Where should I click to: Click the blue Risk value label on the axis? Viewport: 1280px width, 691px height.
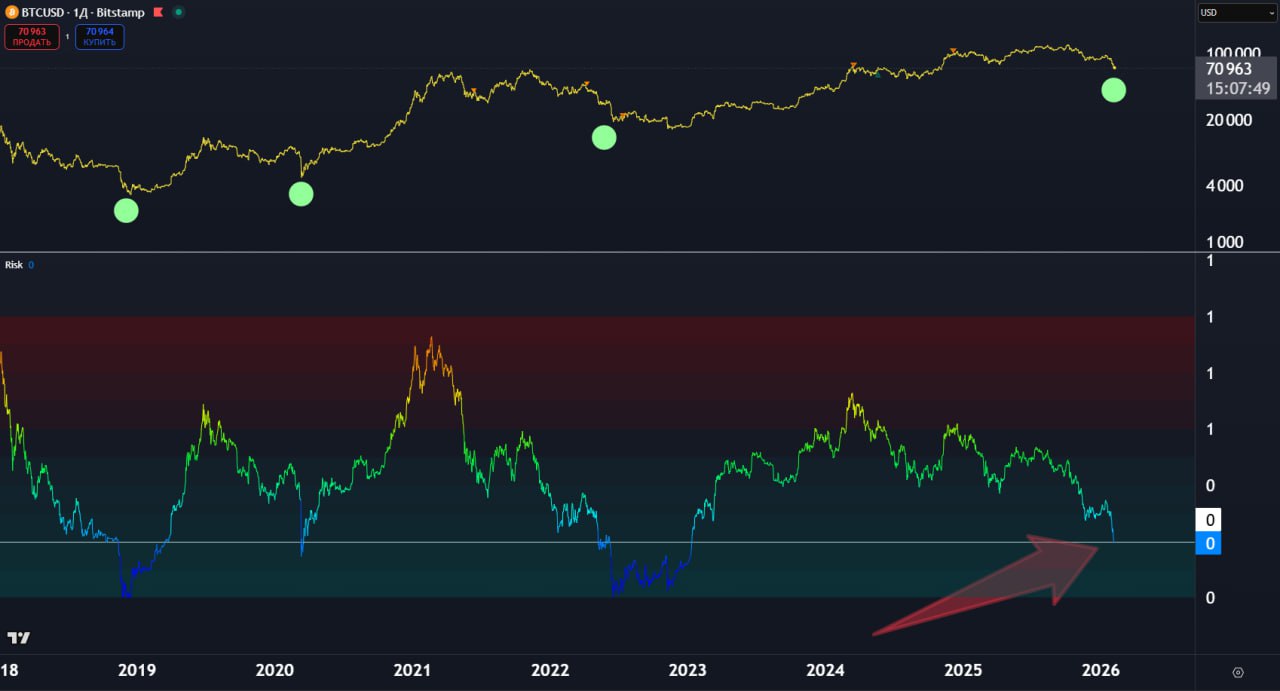coord(1210,544)
